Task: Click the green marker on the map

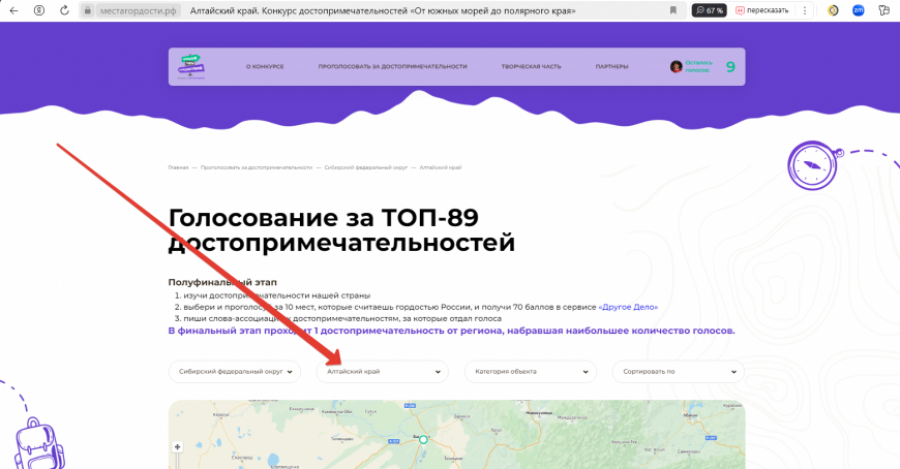Action: (423, 439)
